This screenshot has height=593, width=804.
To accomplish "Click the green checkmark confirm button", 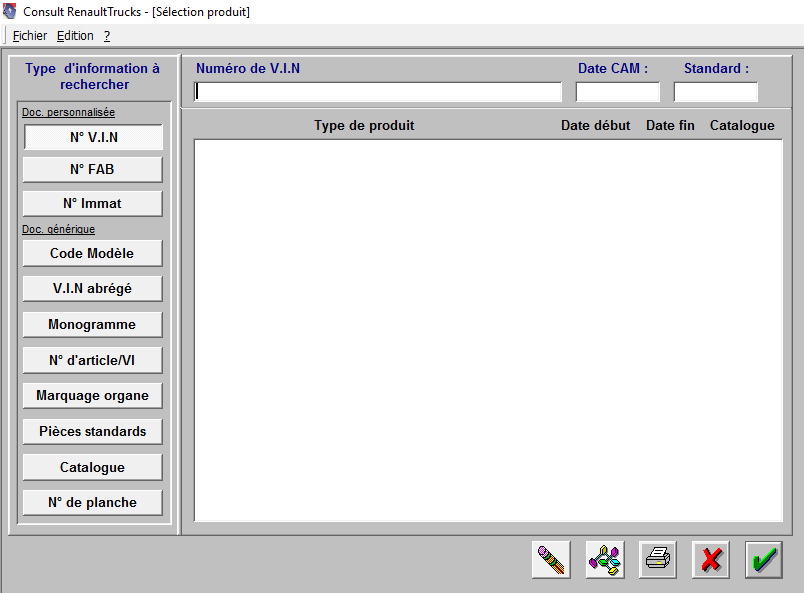I will 764,559.
